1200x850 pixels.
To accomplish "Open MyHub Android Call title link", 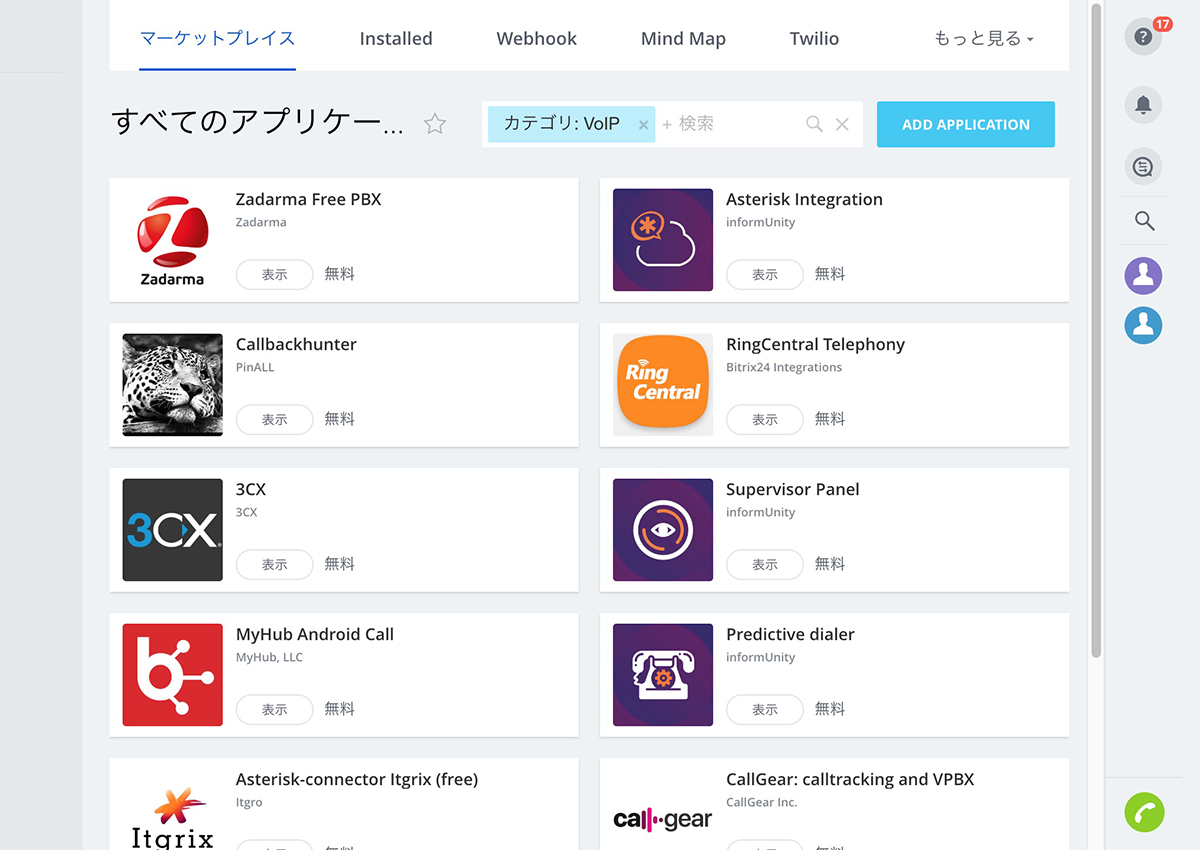I will pos(315,634).
